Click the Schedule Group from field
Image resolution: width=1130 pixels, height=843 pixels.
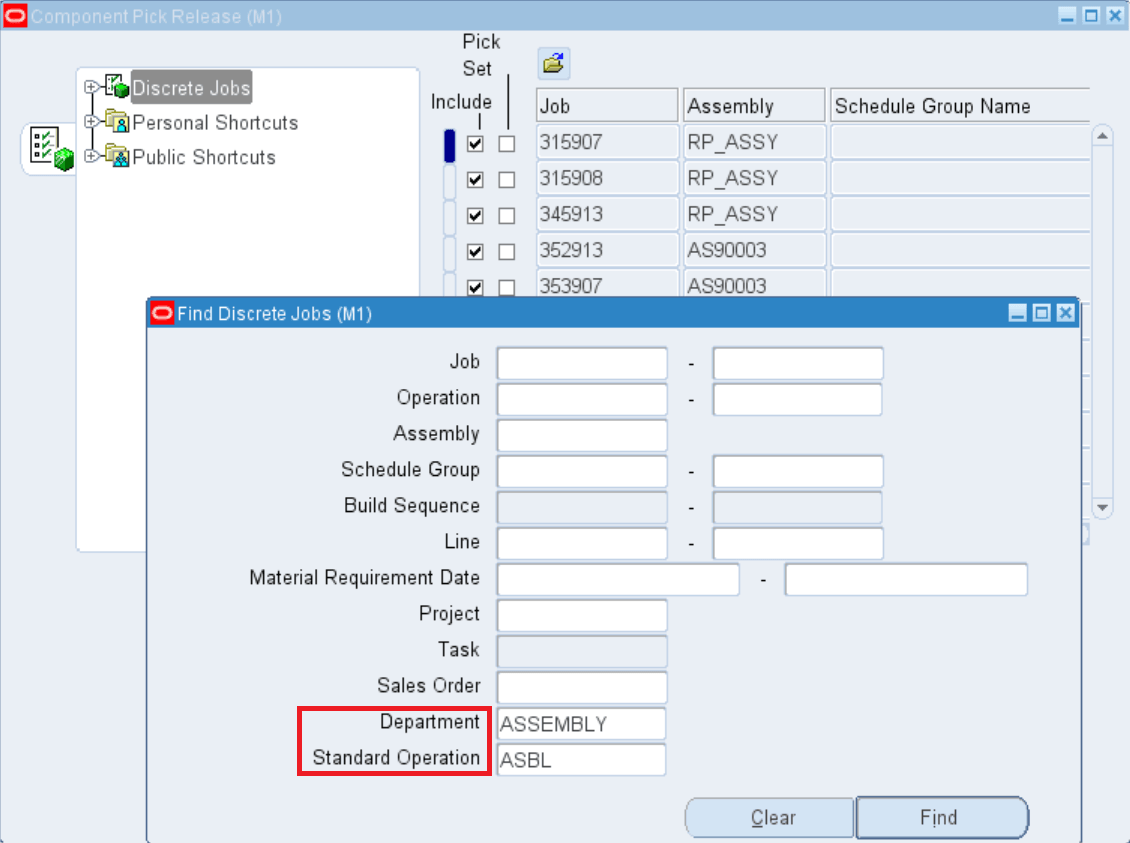click(x=582, y=471)
